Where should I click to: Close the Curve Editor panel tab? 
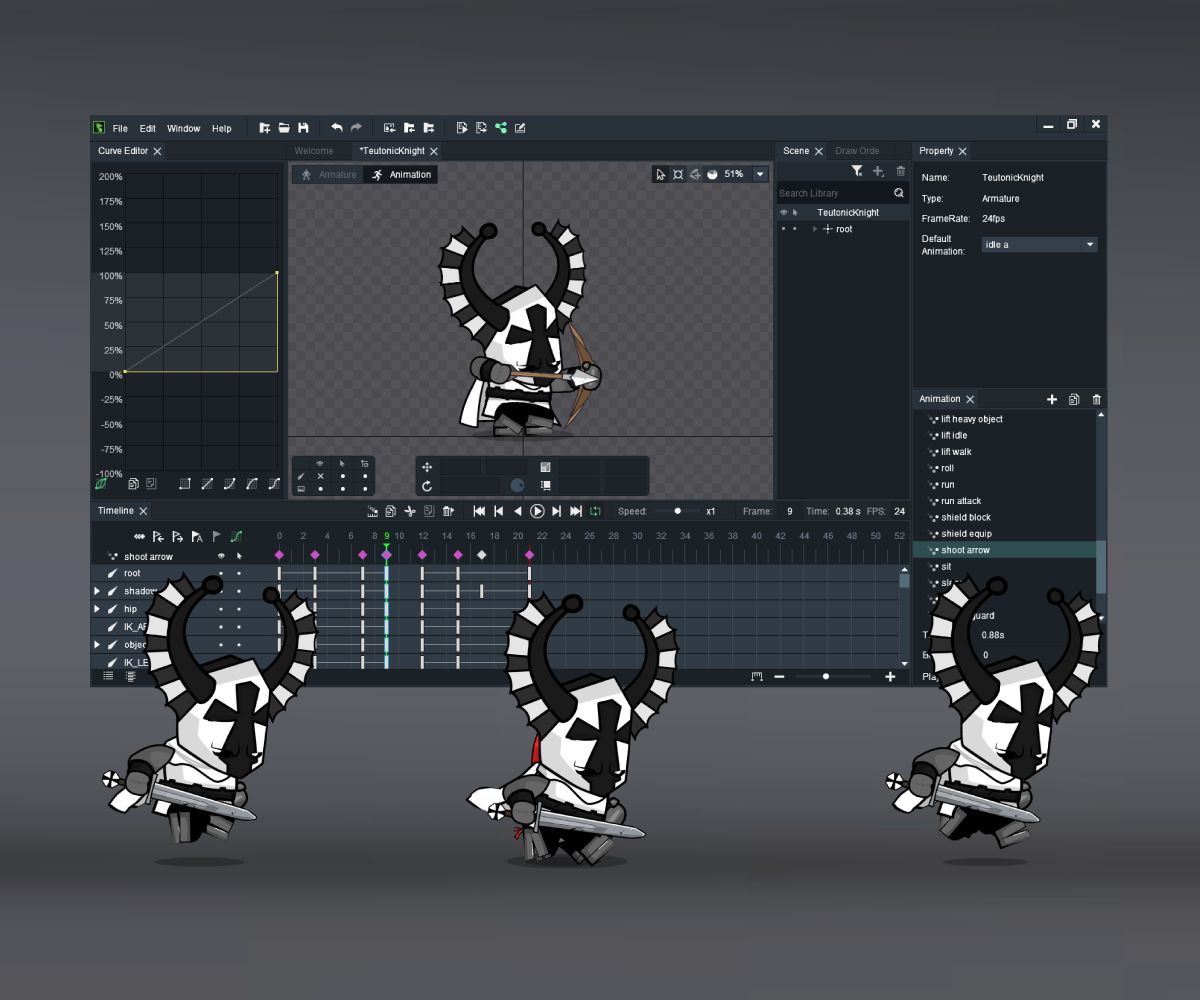pyautogui.click(x=157, y=151)
